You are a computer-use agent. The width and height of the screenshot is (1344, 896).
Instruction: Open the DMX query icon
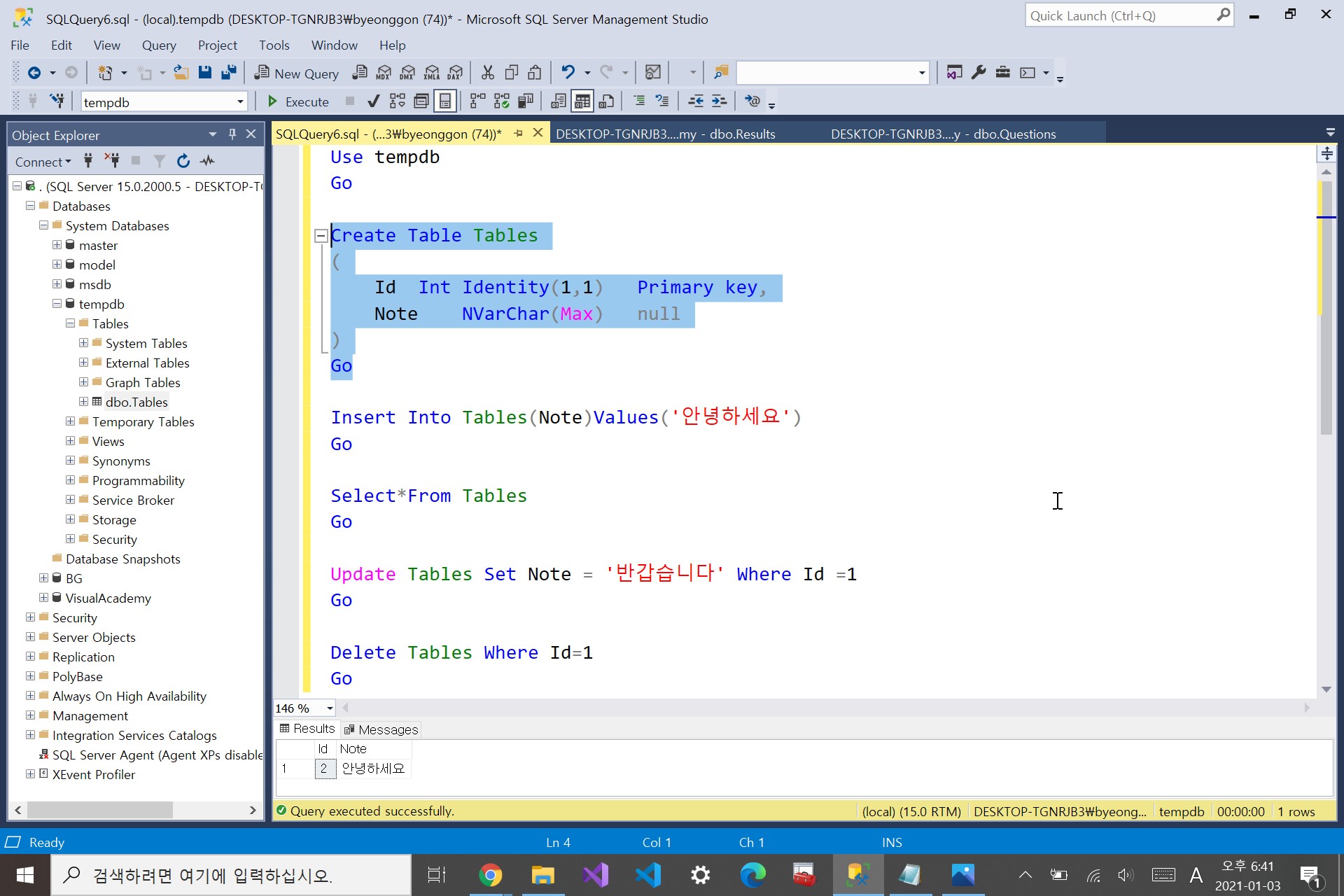(407, 73)
